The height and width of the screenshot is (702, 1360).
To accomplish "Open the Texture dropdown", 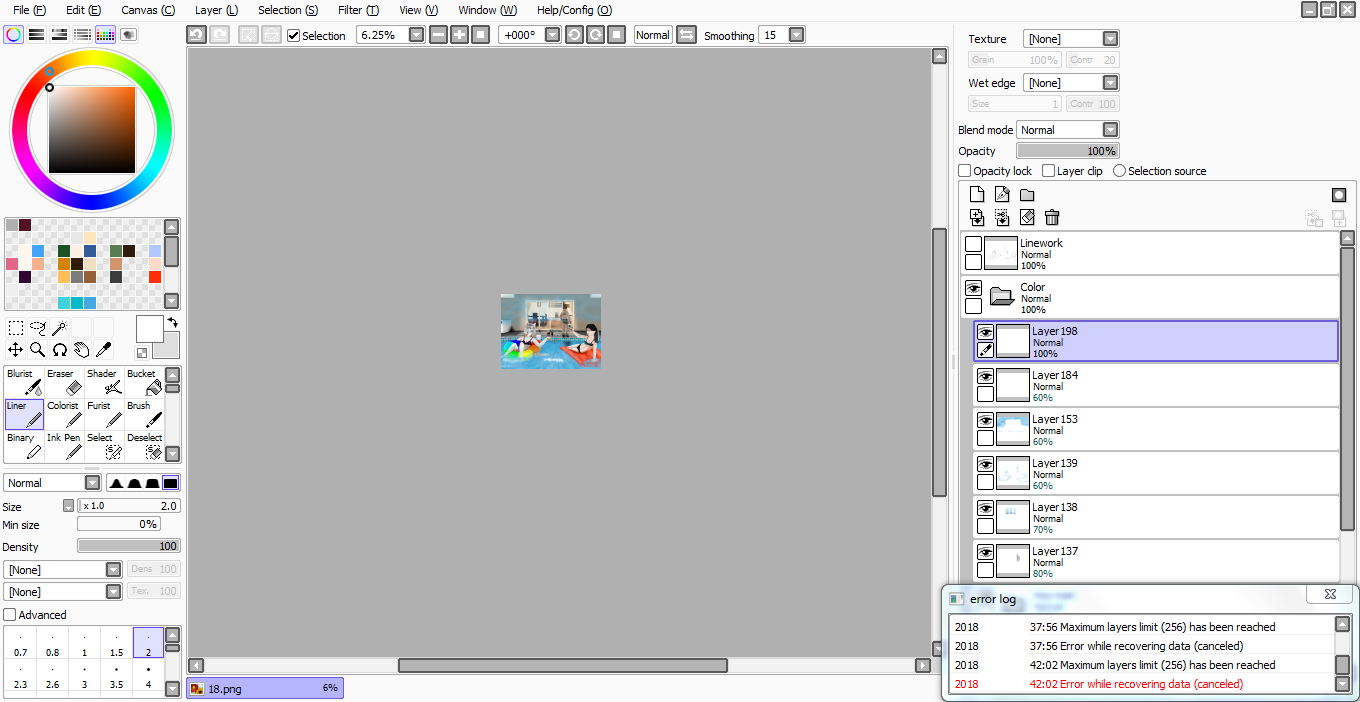I will pyautogui.click(x=1110, y=39).
